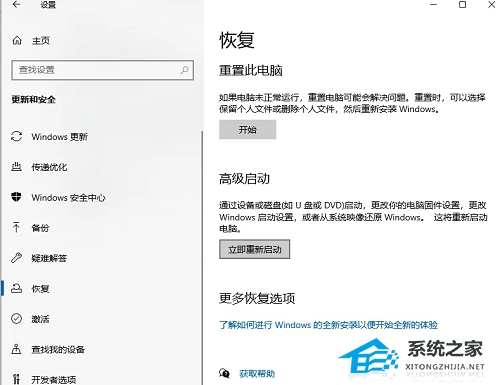
Task: Click the Windows 安全中心 shield icon
Action: (16, 197)
